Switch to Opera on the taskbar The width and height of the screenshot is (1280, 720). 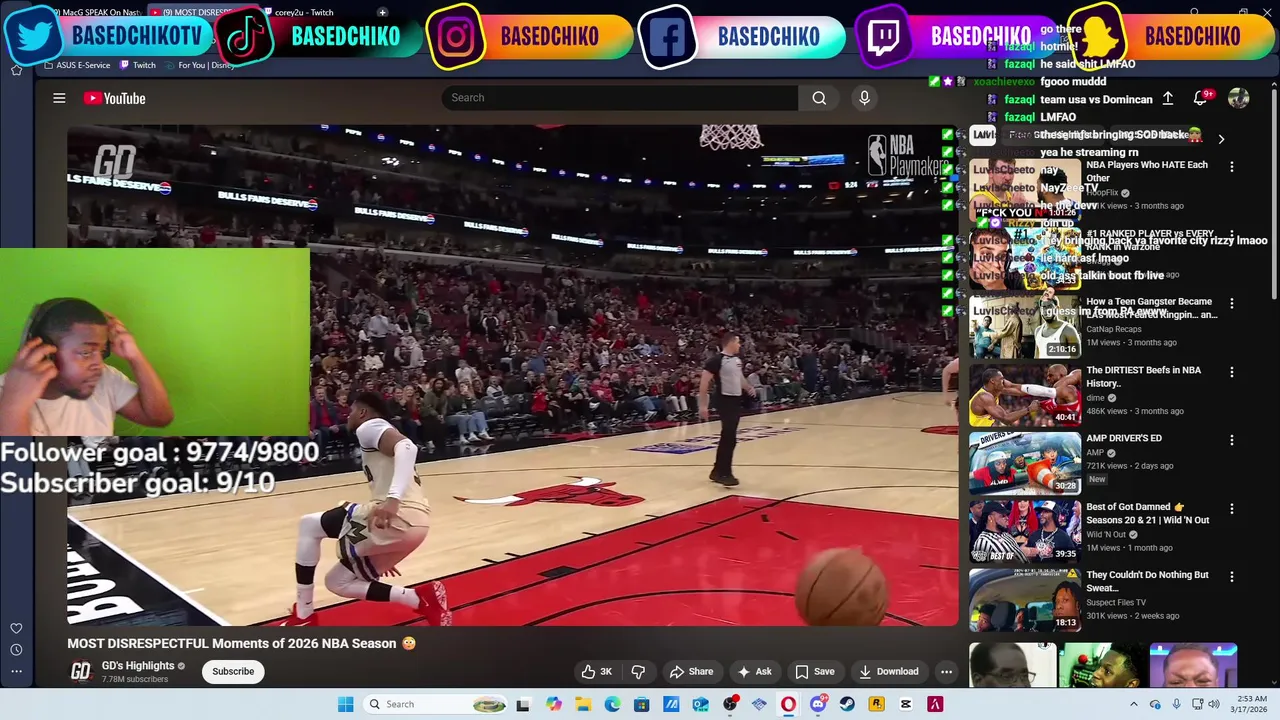788,704
